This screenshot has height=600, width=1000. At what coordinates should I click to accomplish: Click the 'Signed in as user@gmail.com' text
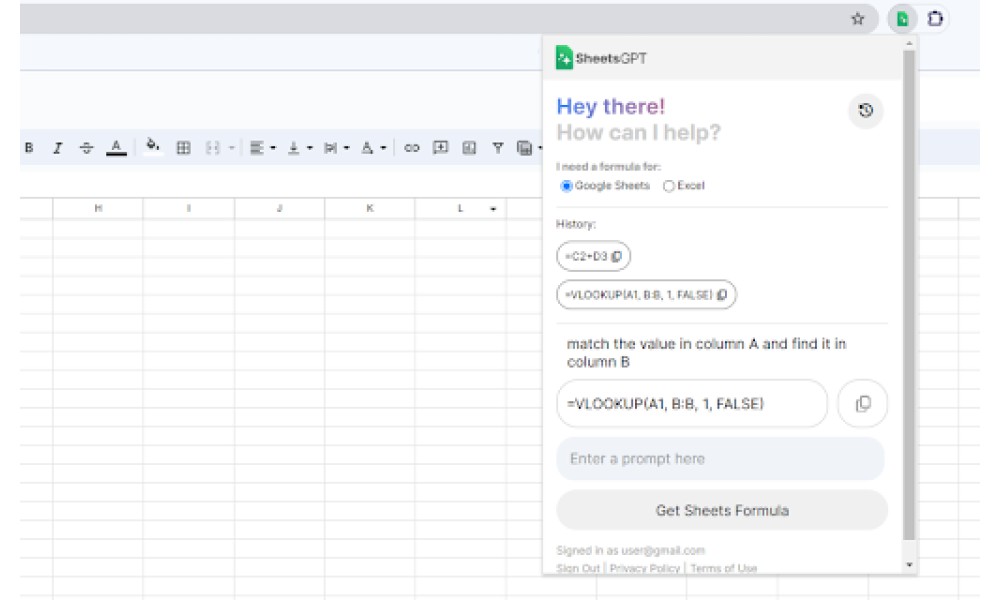point(630,550)
